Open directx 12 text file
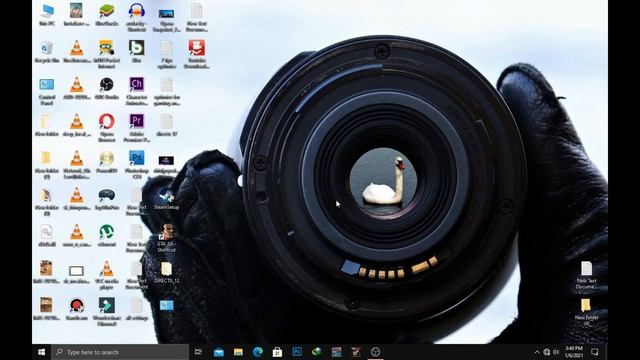The height and width of the screenshot is (360, 640). [166, 125]
